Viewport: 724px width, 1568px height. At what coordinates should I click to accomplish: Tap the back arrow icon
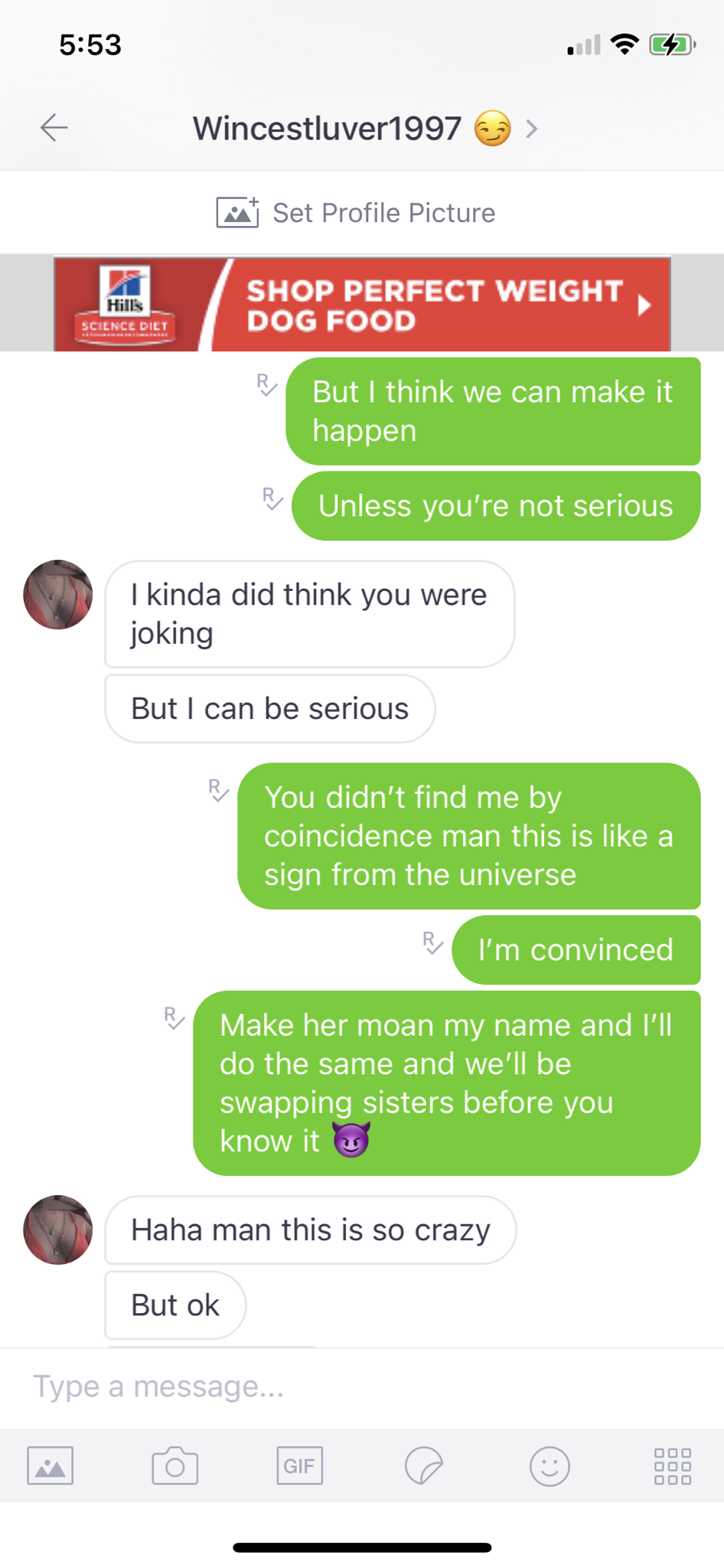click(x=54, y=127)
